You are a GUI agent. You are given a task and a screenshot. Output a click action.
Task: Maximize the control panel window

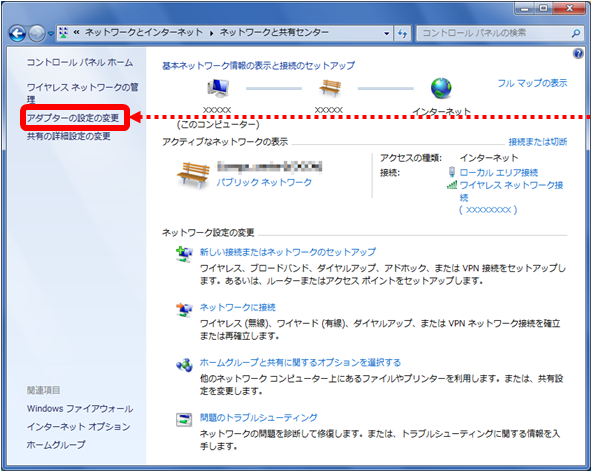543,8
